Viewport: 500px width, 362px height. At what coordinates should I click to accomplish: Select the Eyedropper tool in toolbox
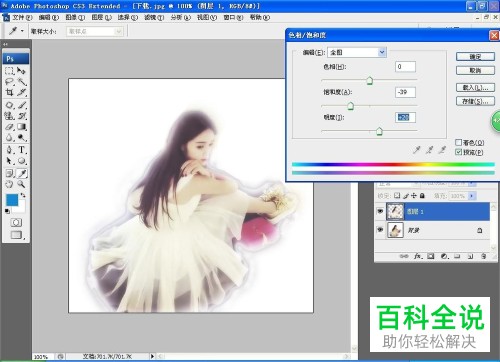pos(22,173)
